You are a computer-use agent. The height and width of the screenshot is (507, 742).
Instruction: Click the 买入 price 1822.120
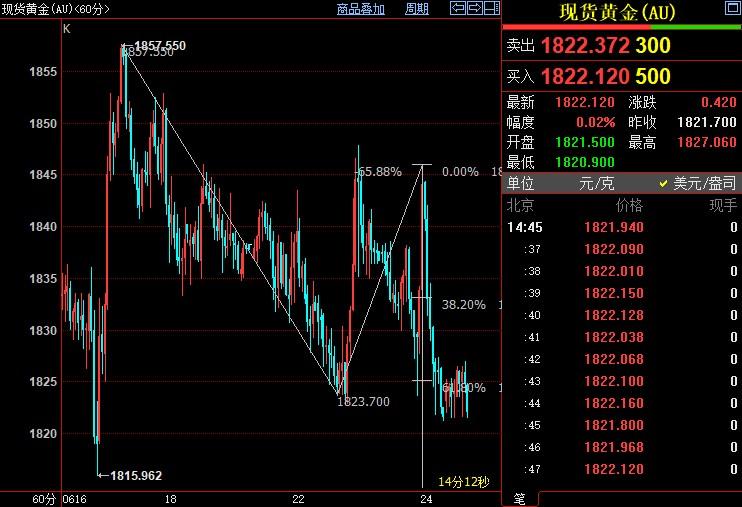[585, 76]
